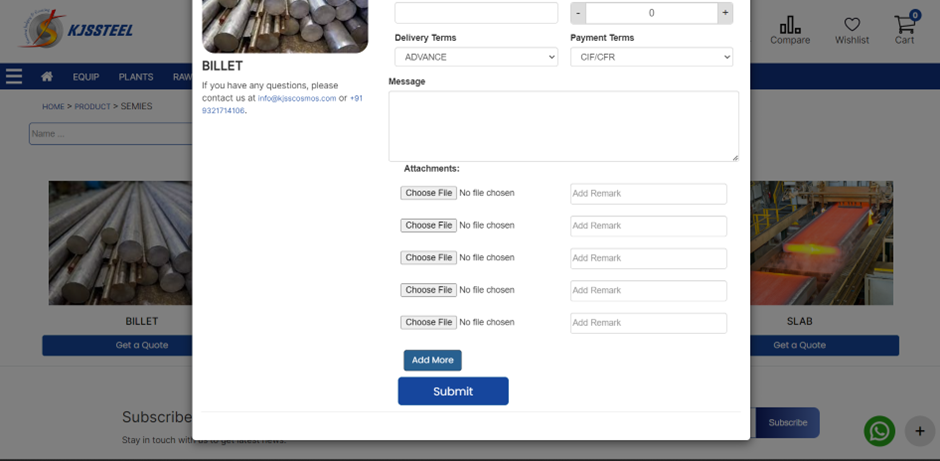Open the EQUIP menu item

click(86, 77)
